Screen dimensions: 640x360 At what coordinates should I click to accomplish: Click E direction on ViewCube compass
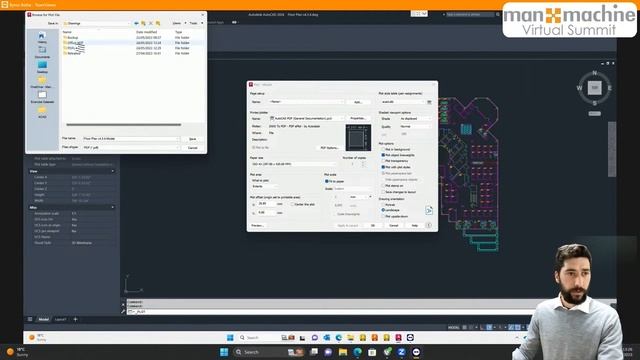point(610,88)
